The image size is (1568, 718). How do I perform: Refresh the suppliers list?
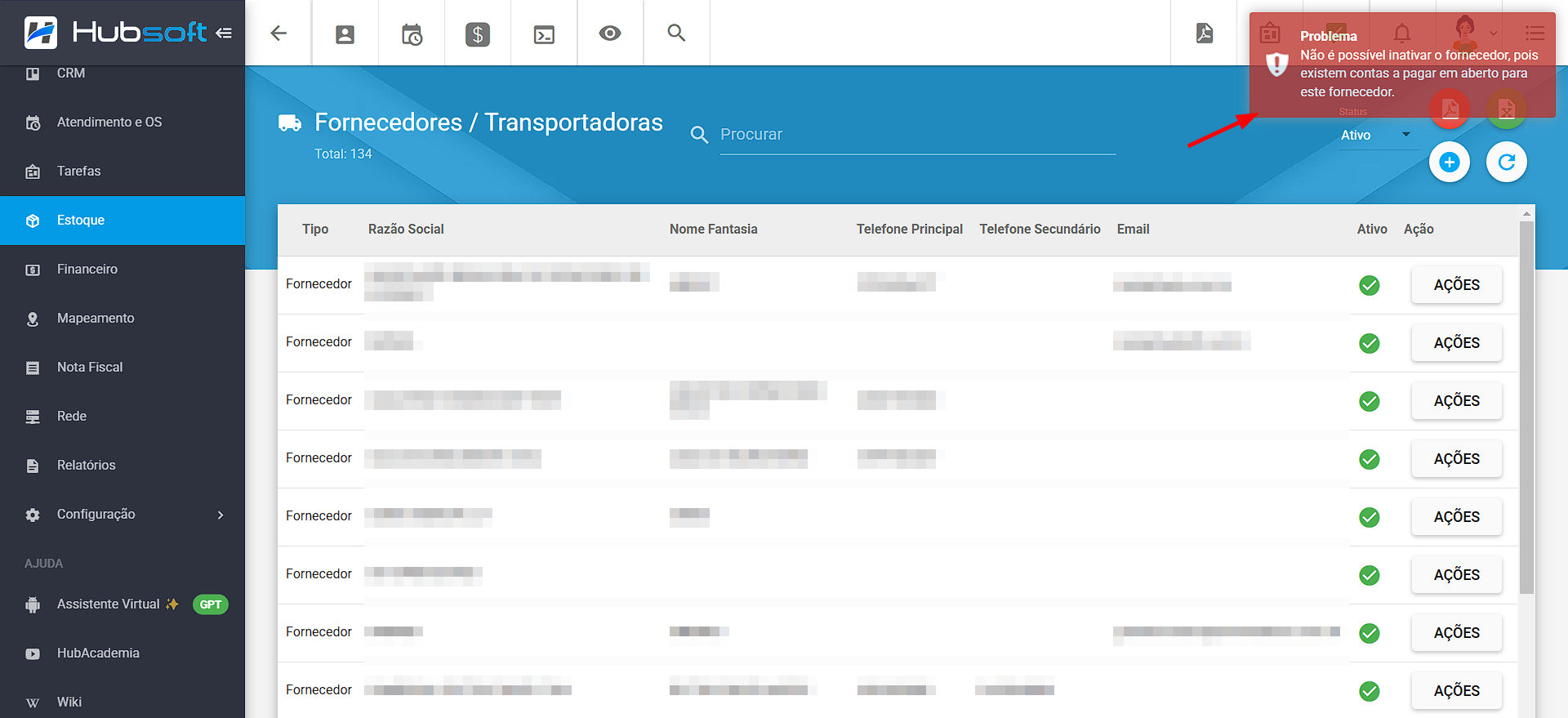tap(1507, 162)
